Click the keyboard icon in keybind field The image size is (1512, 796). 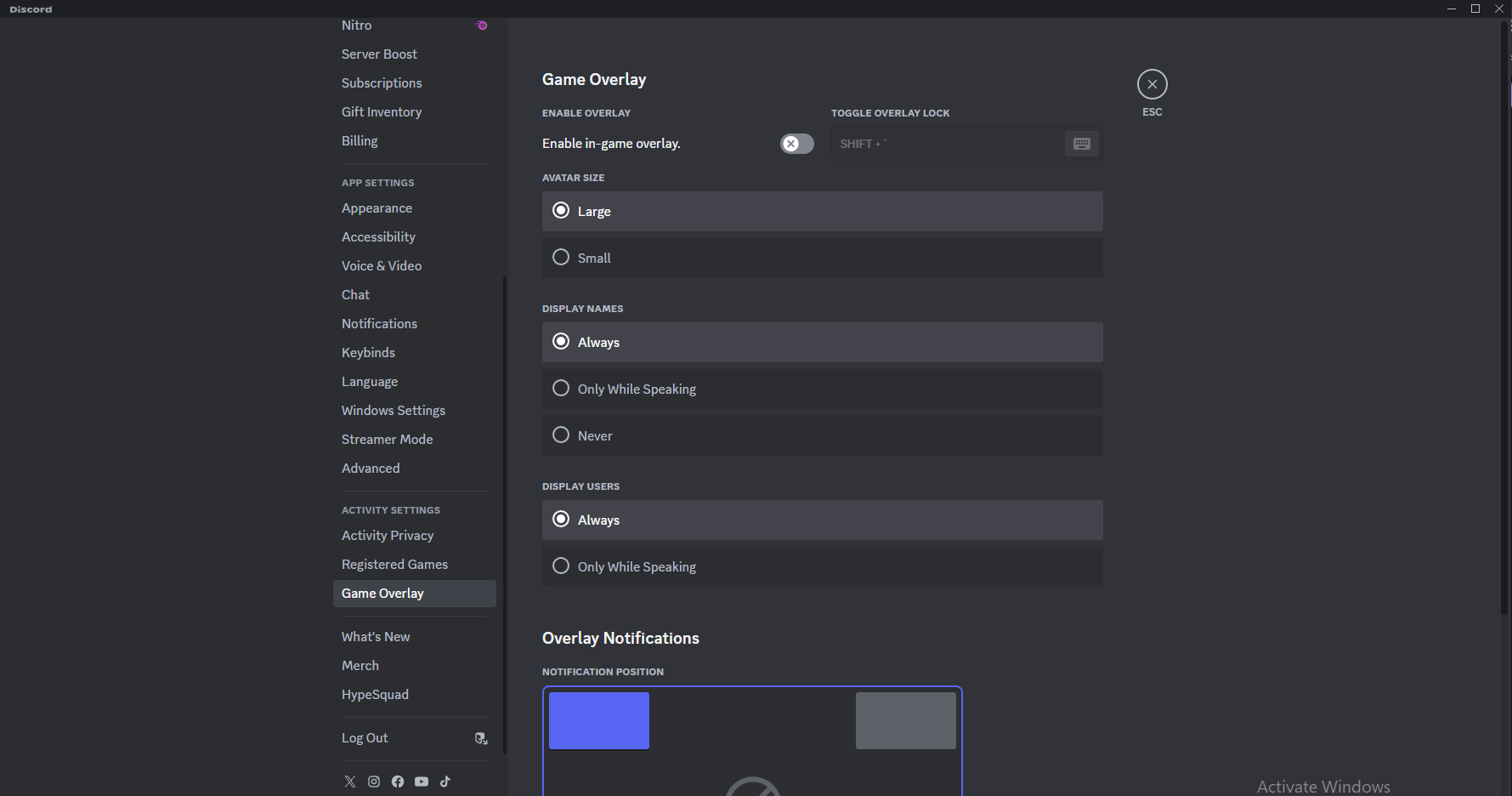(1081, 144)
